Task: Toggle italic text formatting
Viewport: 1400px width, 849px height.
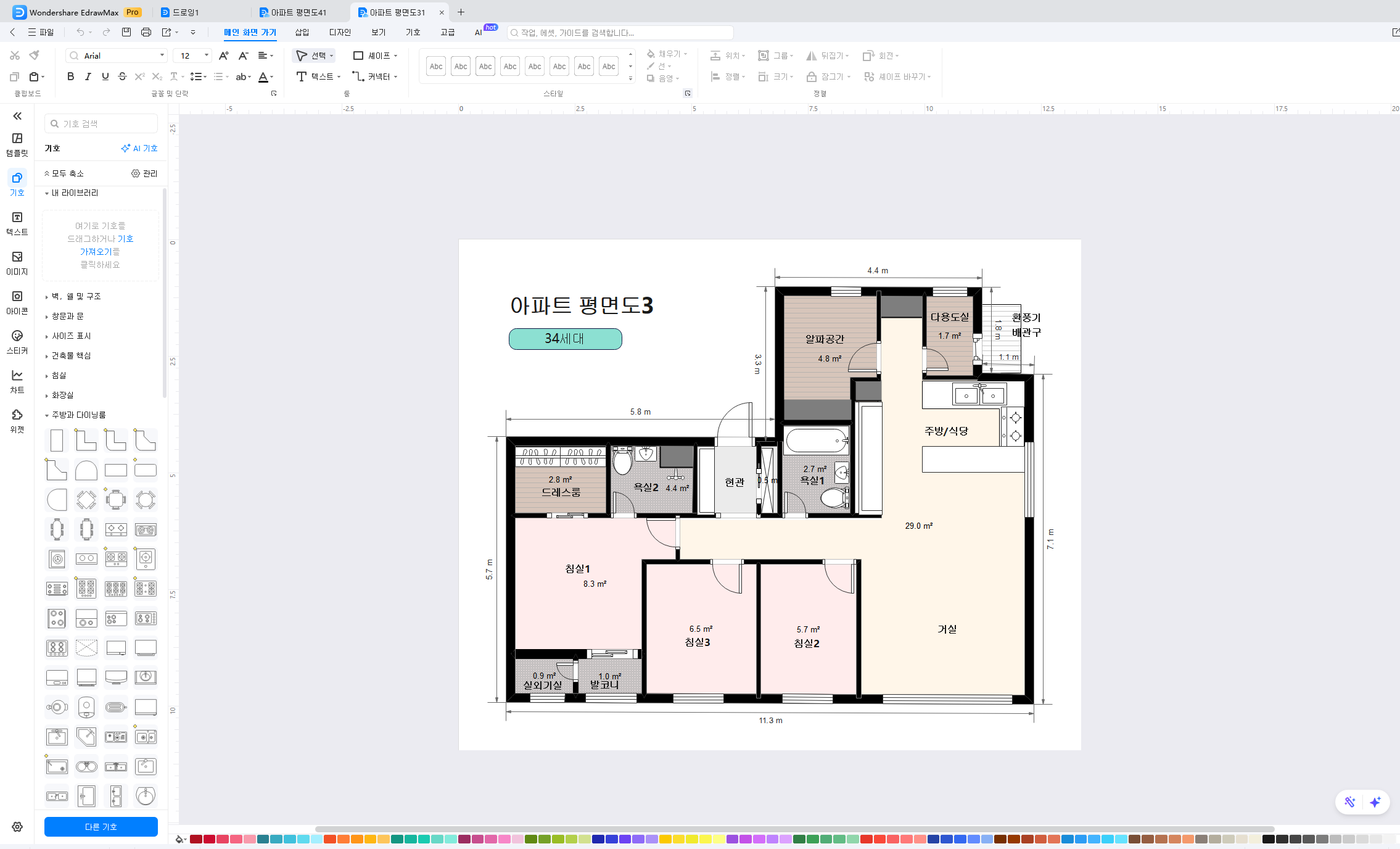Action: tap(88, 77)
